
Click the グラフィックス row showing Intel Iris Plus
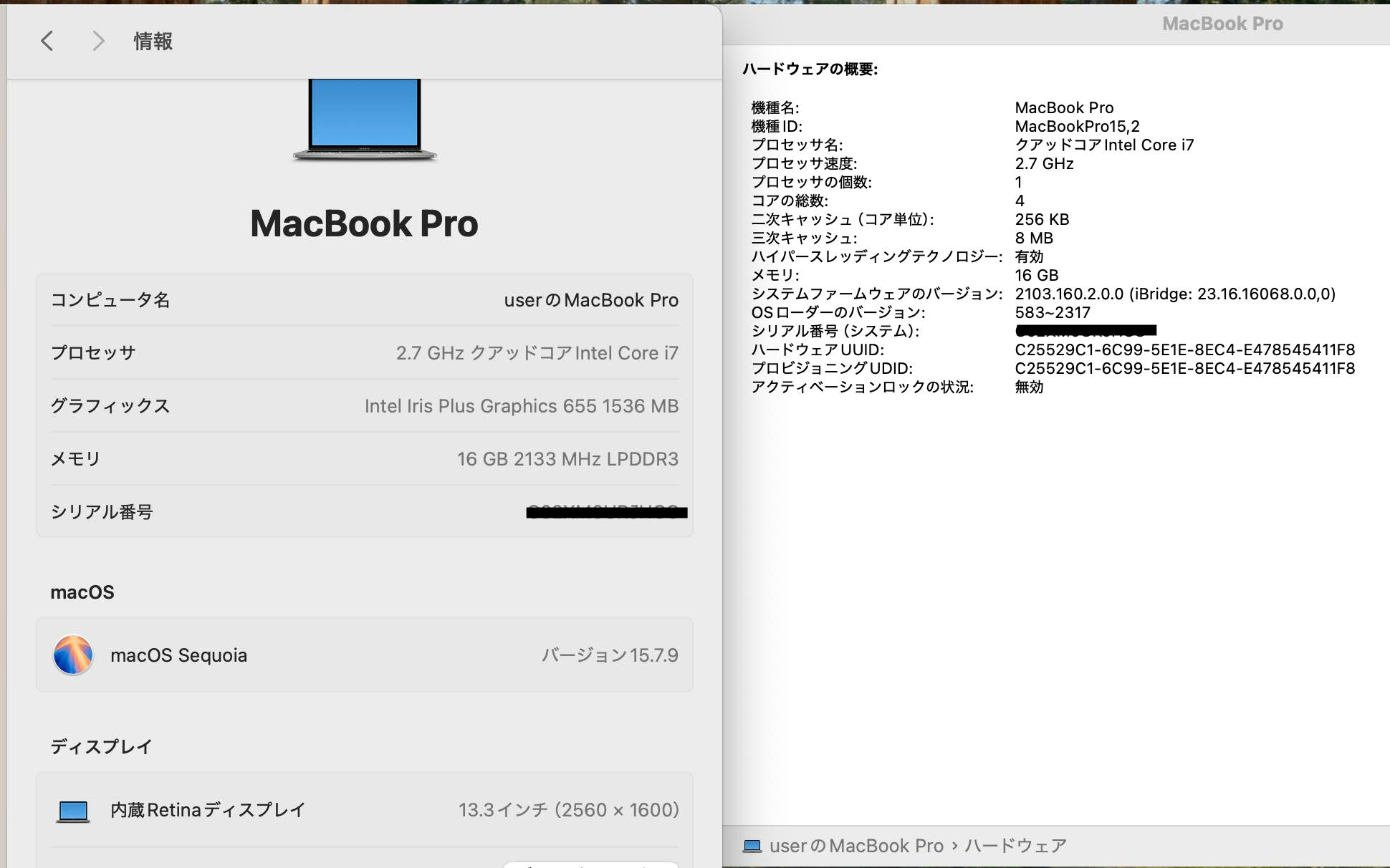pos(365,406)
